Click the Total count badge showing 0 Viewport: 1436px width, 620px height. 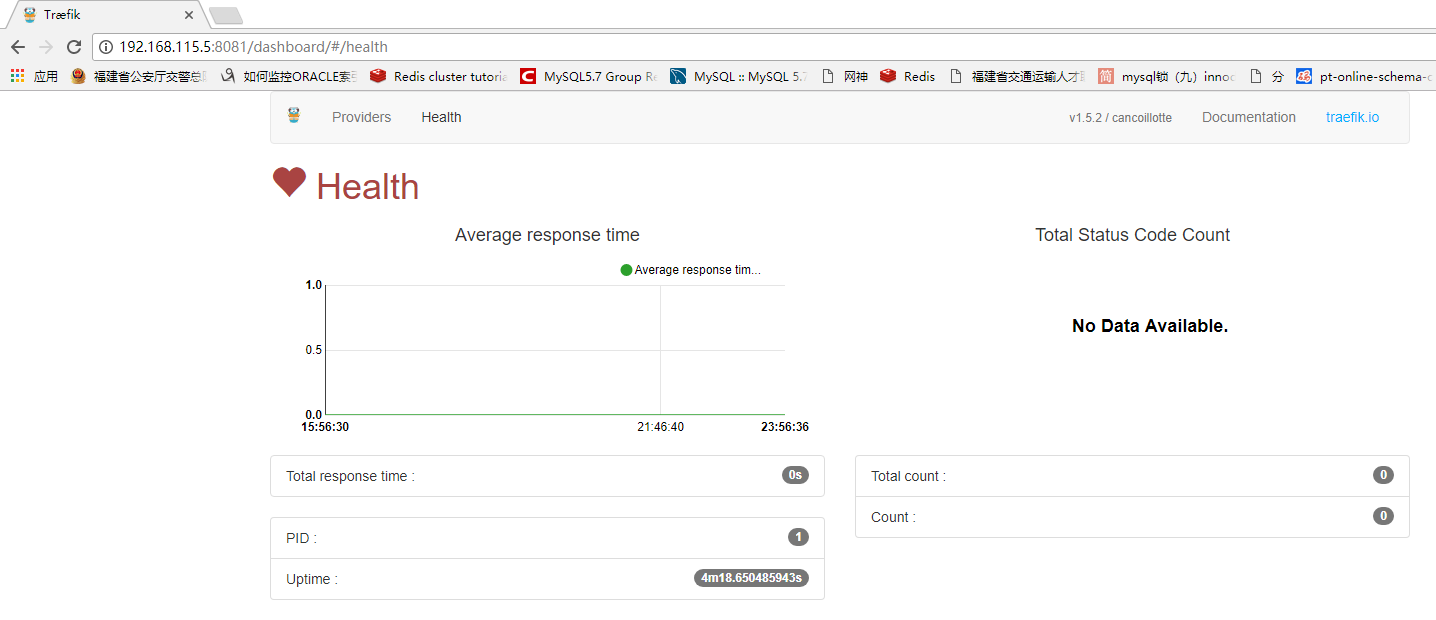click(x=1383, y=475)
